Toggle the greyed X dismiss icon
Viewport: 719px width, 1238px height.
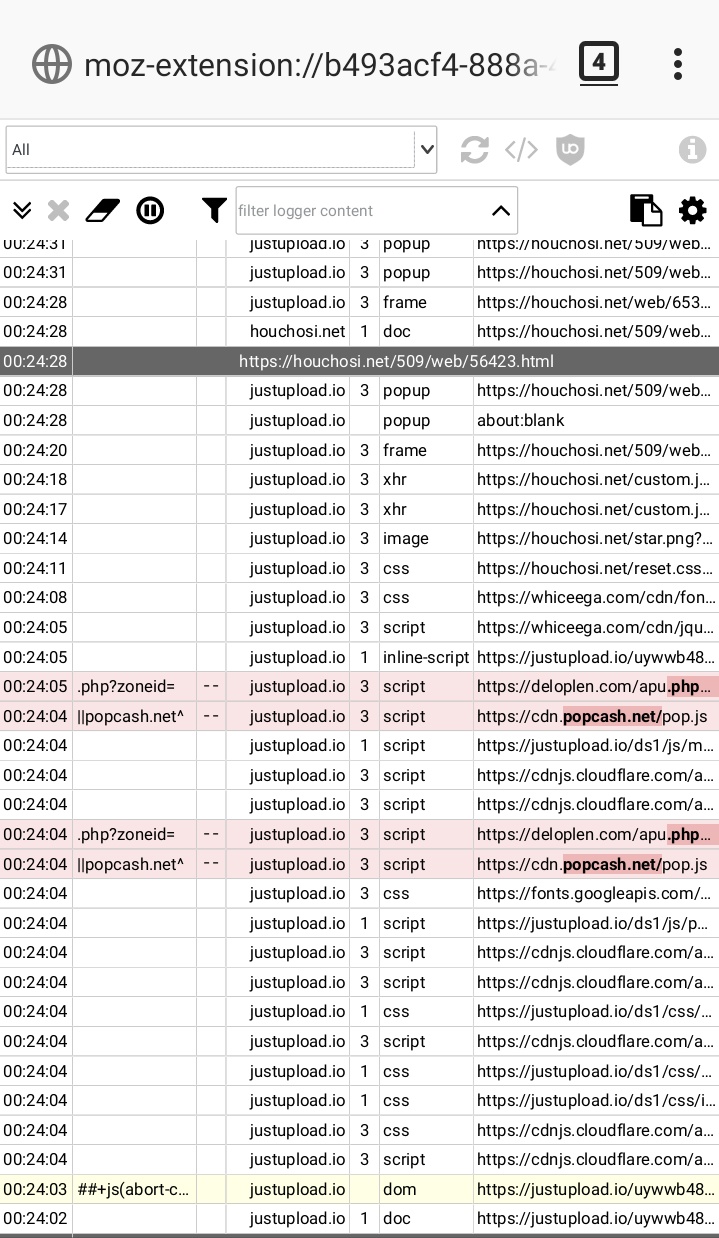[58, 210]
